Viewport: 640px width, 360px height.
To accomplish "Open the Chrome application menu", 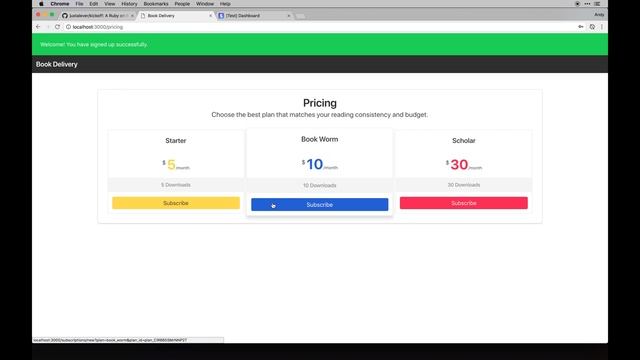I will [60, 4].
